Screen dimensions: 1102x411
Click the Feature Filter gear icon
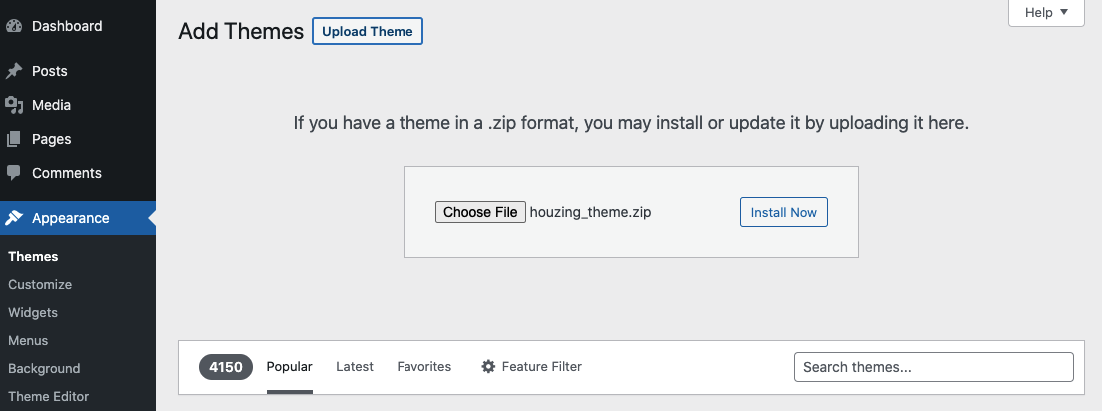pyautogui.click(x=488, y=367)
